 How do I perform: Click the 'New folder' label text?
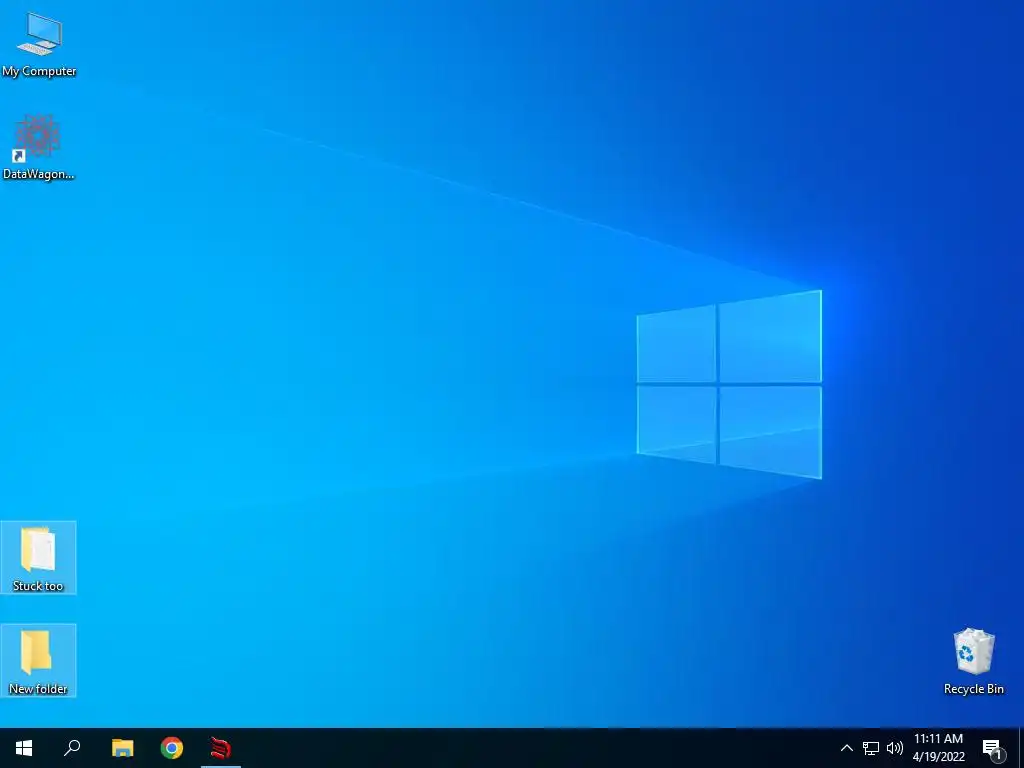click(38, 688)
